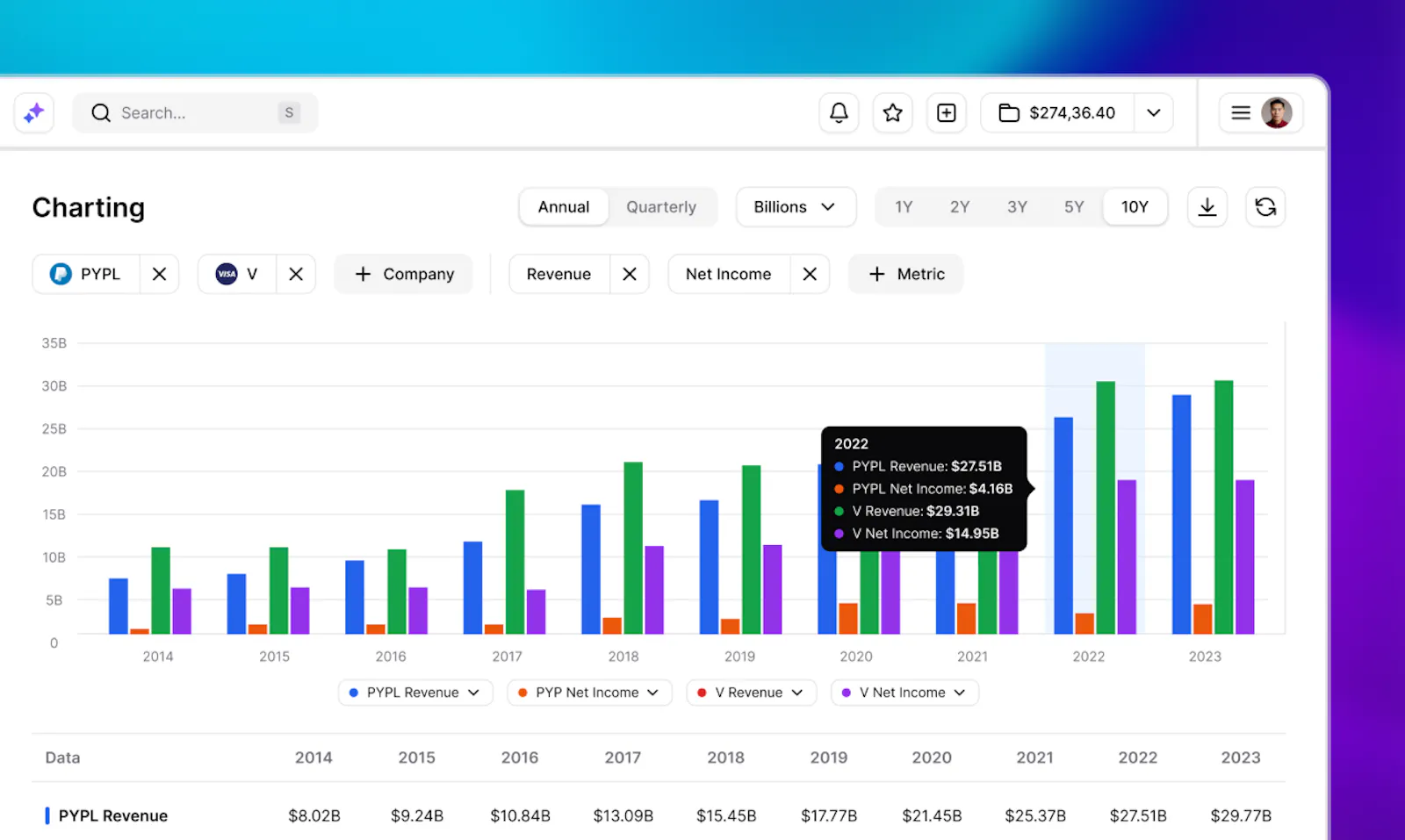Open the Billions units dropdown

coord(796,207)
